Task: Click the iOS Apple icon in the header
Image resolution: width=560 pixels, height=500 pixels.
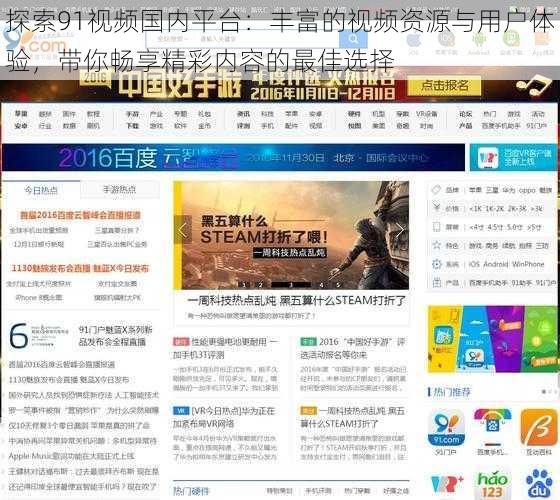Action: [414, 40]
